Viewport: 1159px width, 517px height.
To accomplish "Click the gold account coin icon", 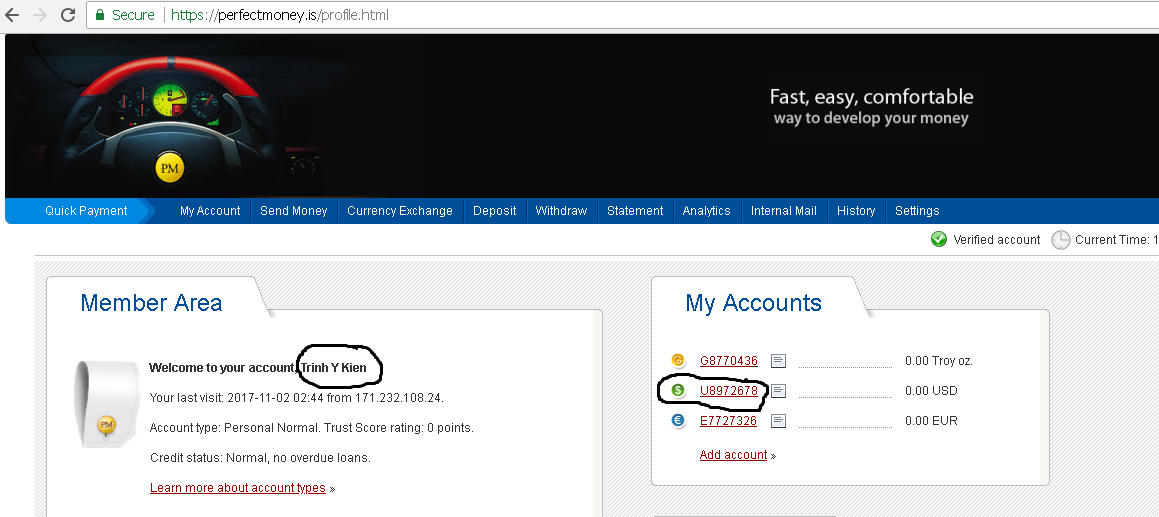I will click(678, 360).
